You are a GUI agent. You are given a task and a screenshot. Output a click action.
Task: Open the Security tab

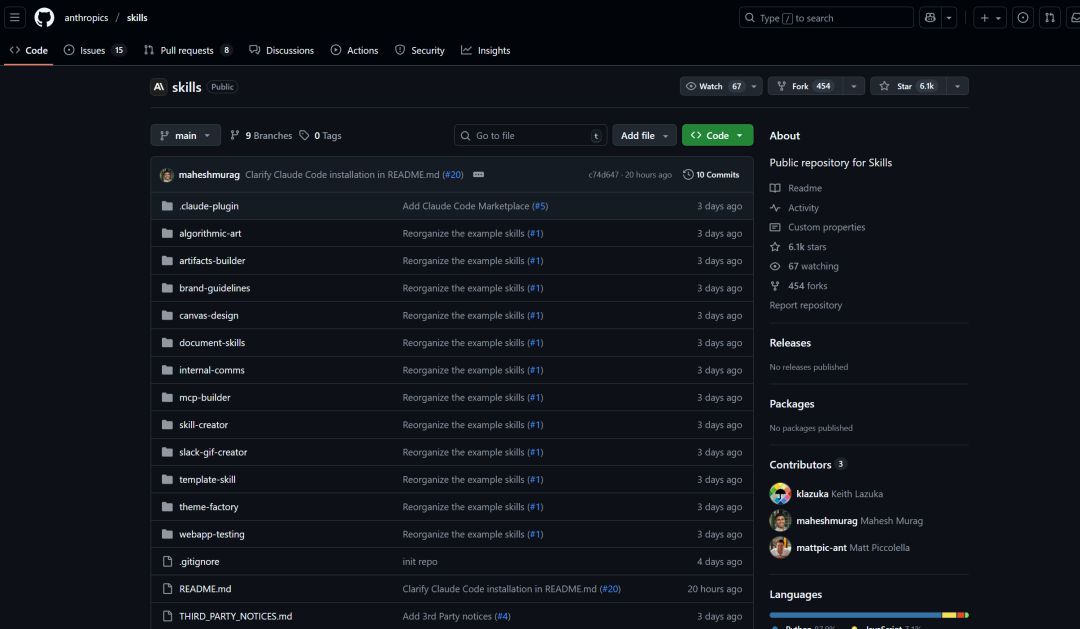(x=419, y=50)
